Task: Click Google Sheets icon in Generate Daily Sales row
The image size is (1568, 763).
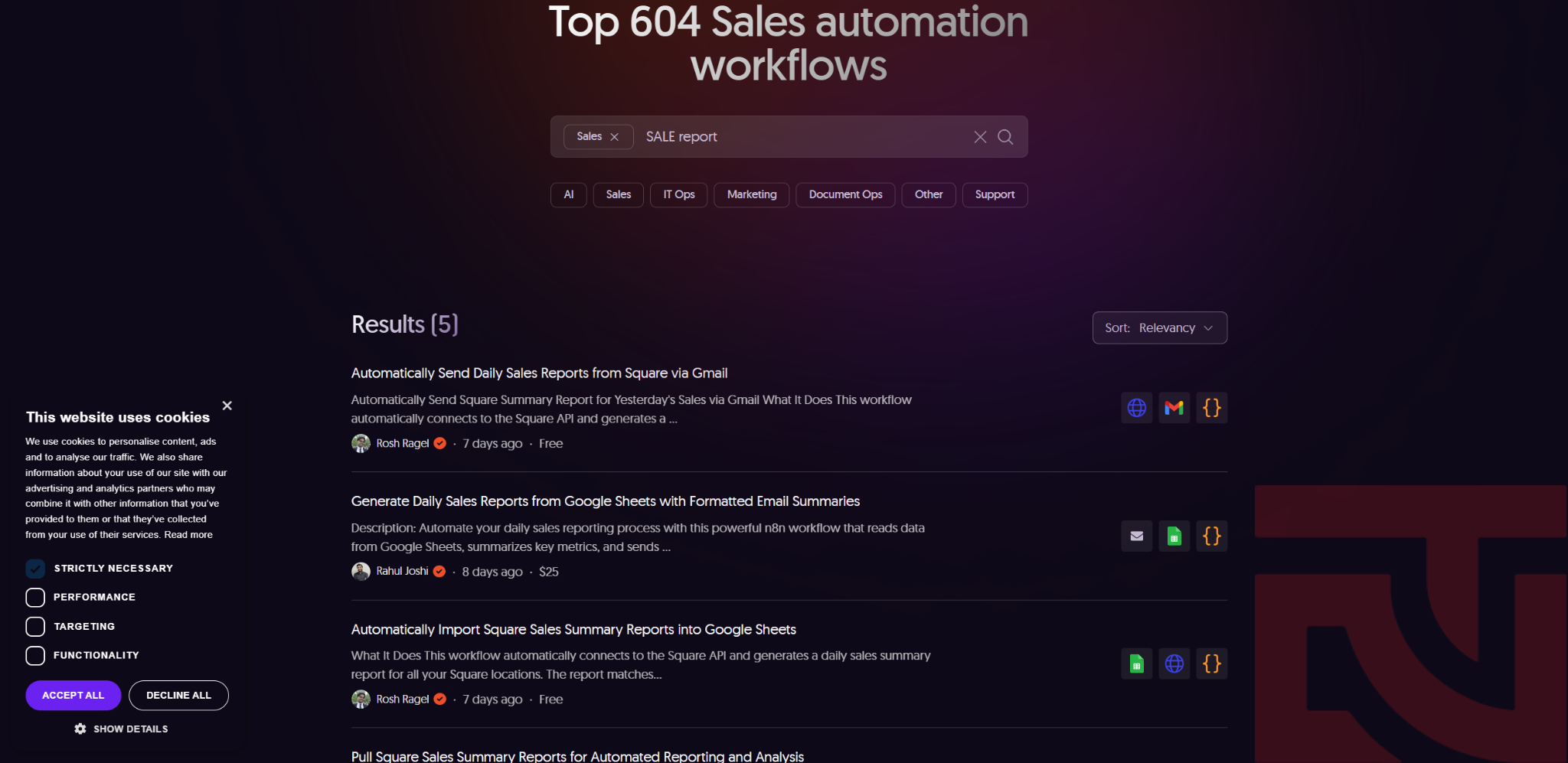Action: click(1174, 536)
